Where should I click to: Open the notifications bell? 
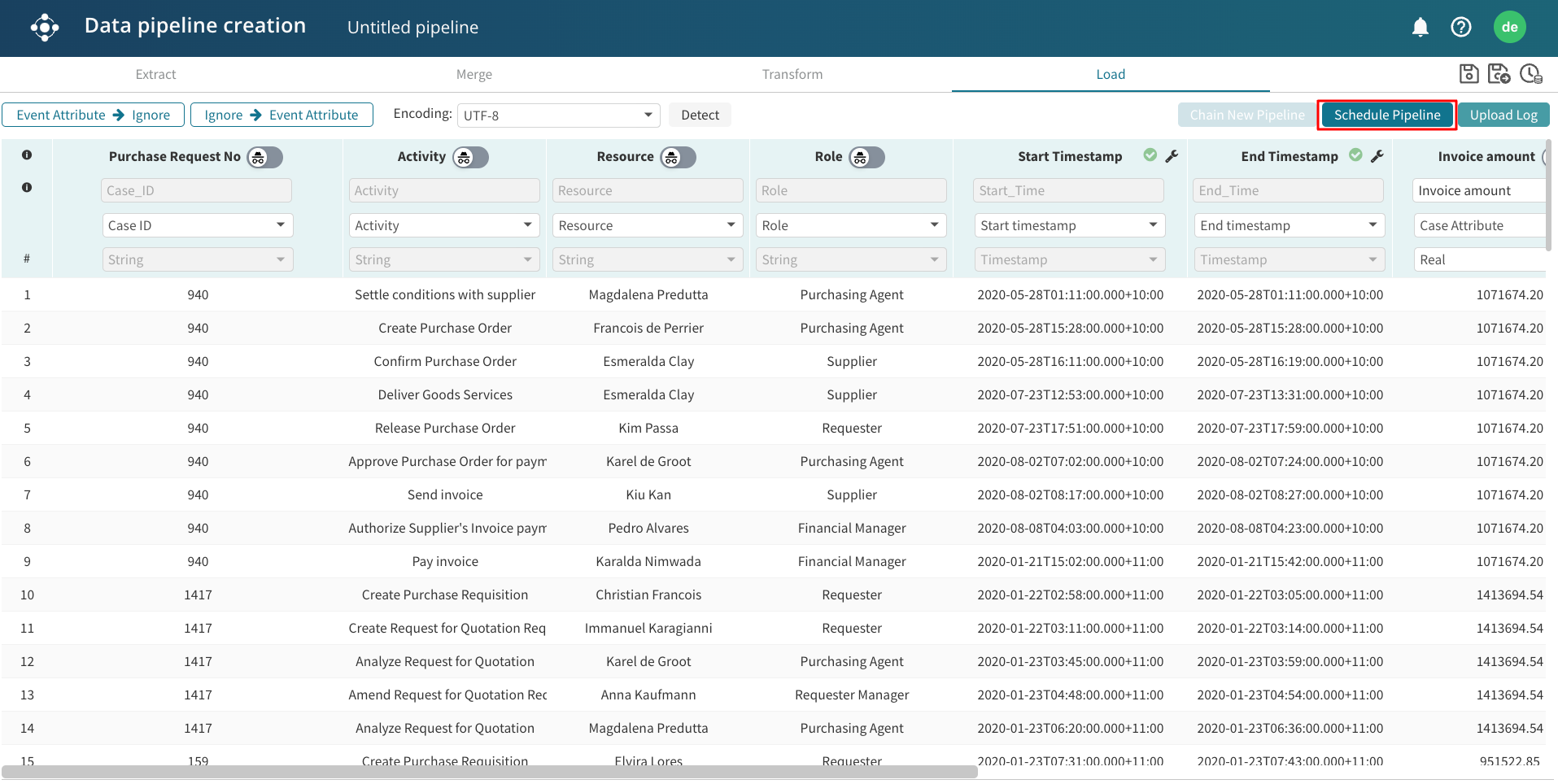point(1421,28)
